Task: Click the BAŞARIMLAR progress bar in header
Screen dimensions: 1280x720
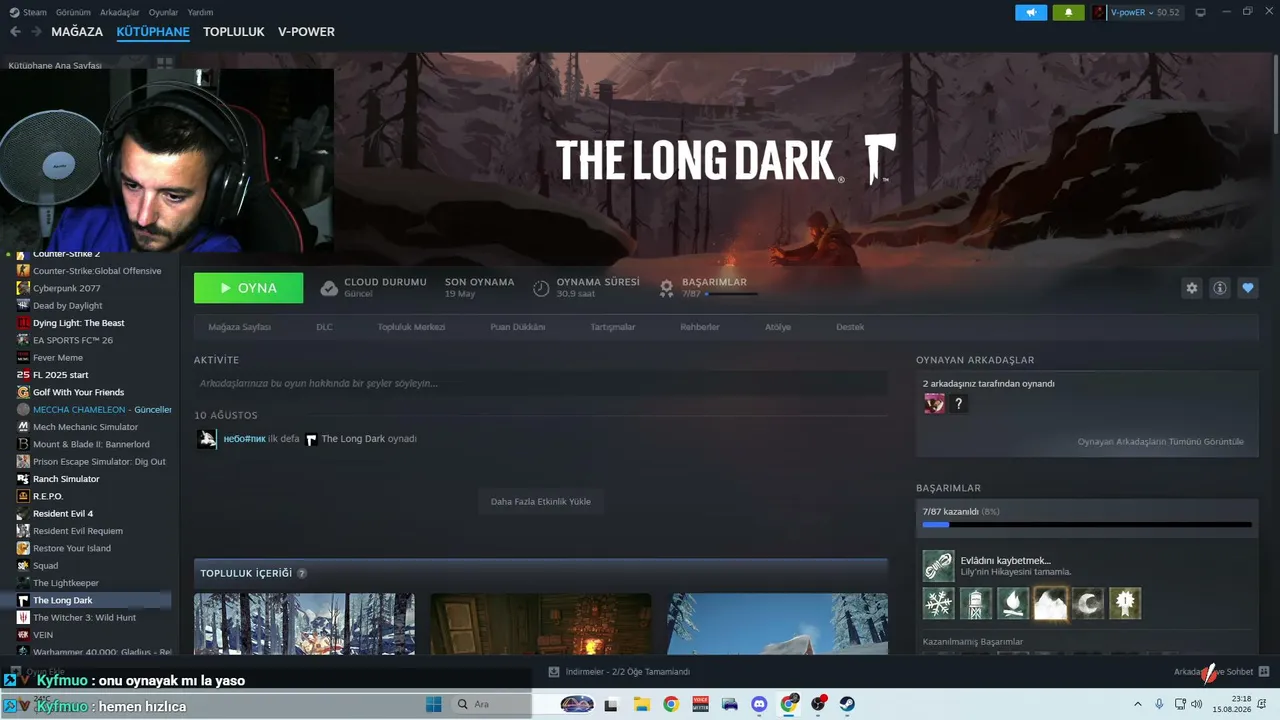Action: point(731,294)
